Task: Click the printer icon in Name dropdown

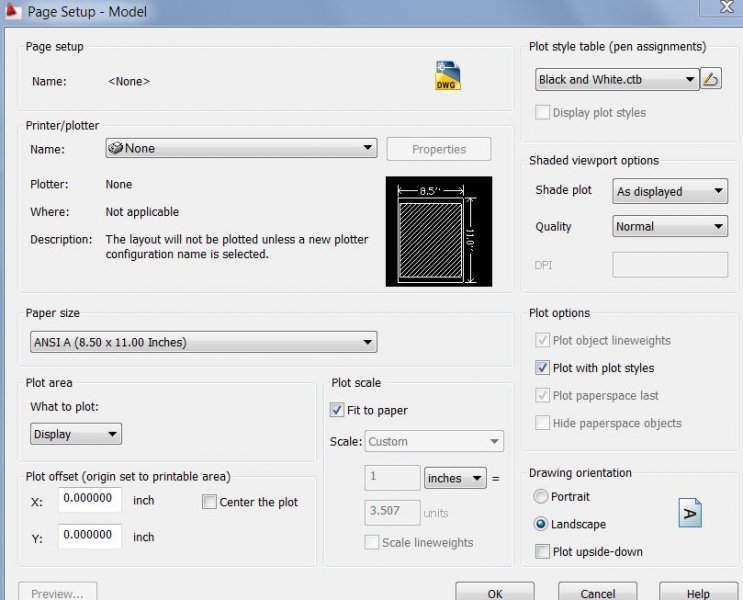Action: click(x=115, y=148)
